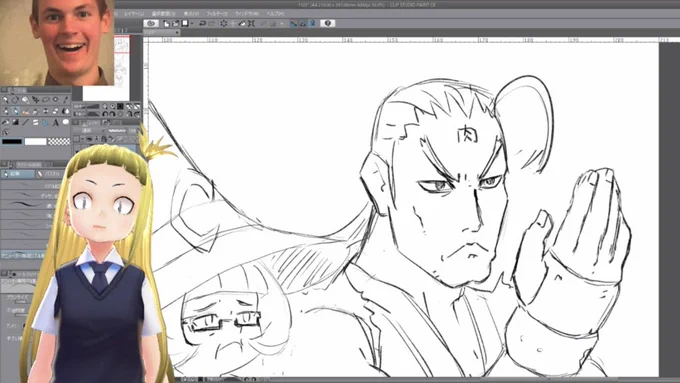Image resolution: width=680 pixels, height=383 pixels.
Task: Open the greyed dropdown arrow in command bar
Action: click(282, 23)
